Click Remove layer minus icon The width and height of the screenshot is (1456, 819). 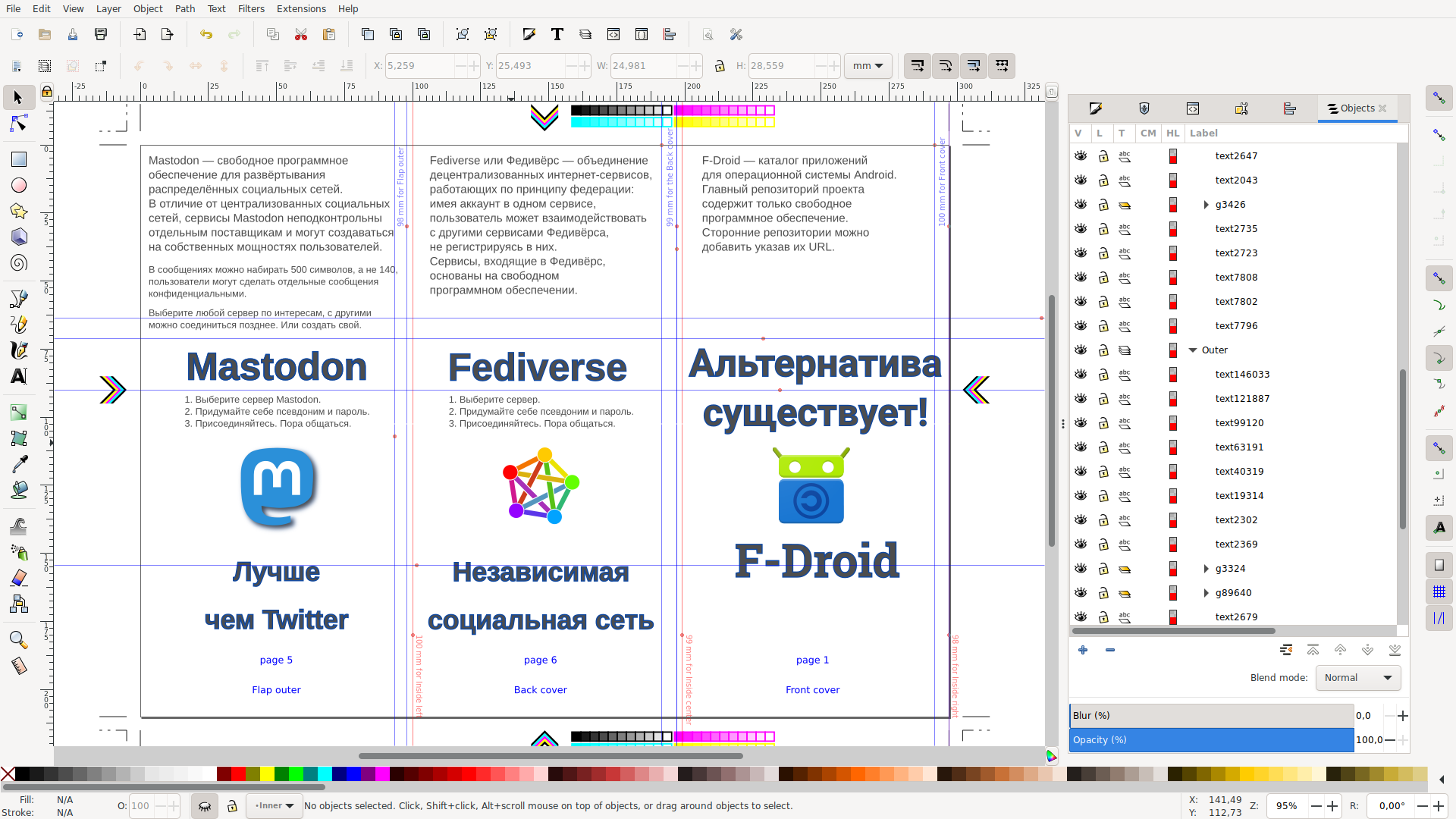tap(1110, 650)
